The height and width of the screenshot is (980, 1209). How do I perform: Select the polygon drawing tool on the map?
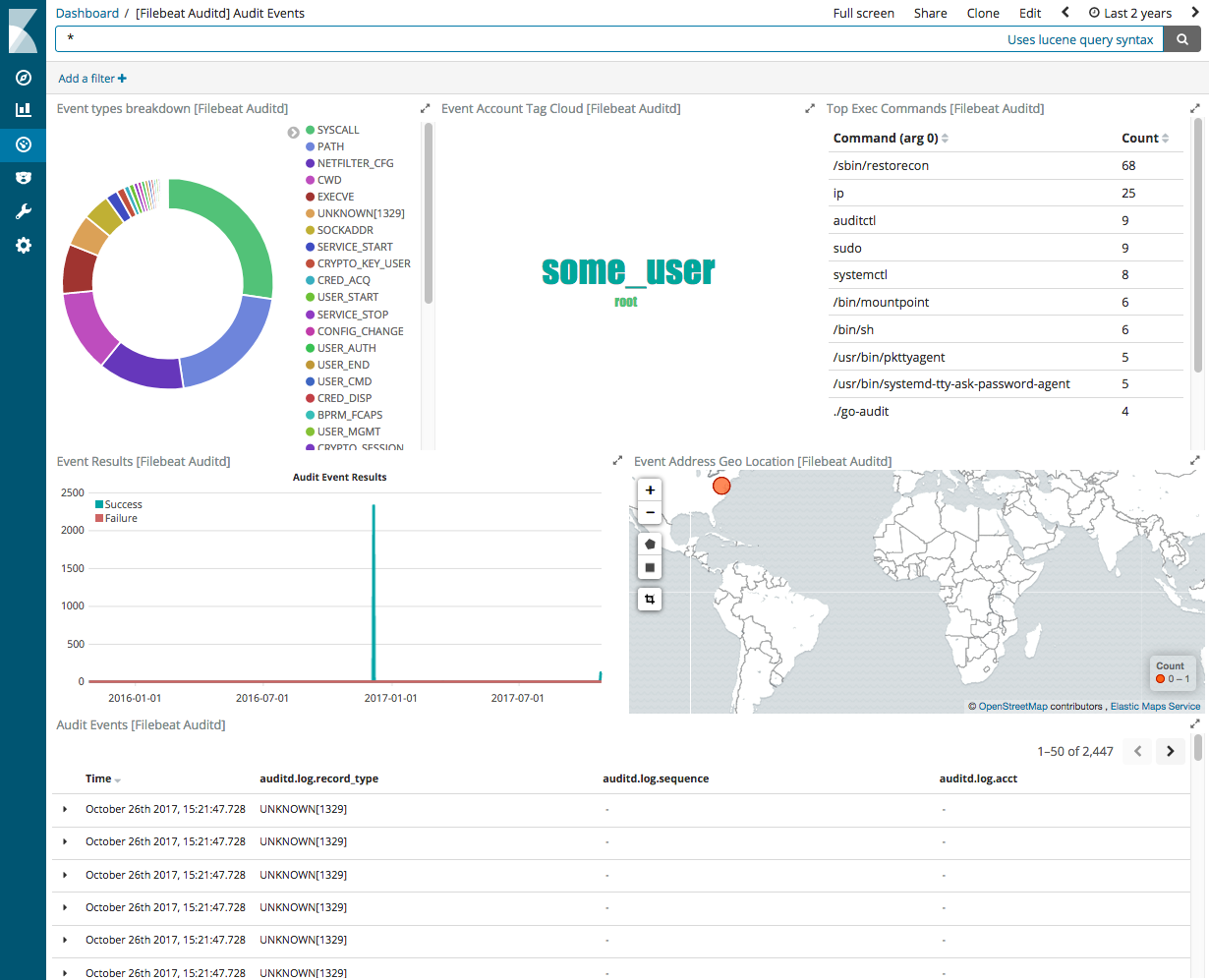coord(649,543)
